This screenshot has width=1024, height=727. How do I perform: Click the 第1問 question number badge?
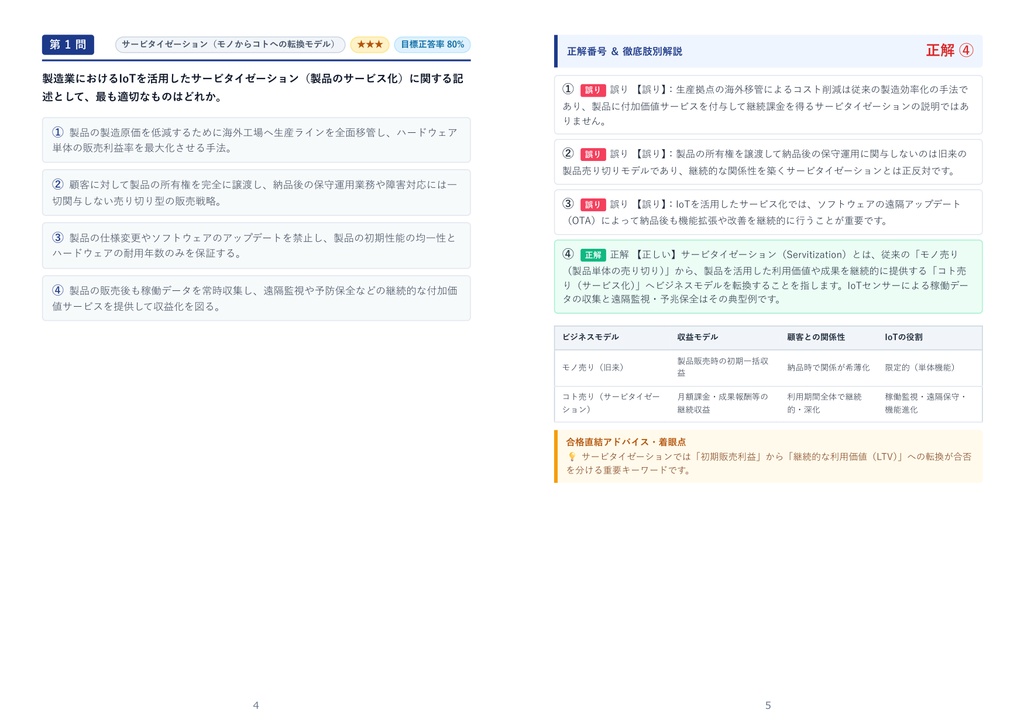click(x=68, y=44)
